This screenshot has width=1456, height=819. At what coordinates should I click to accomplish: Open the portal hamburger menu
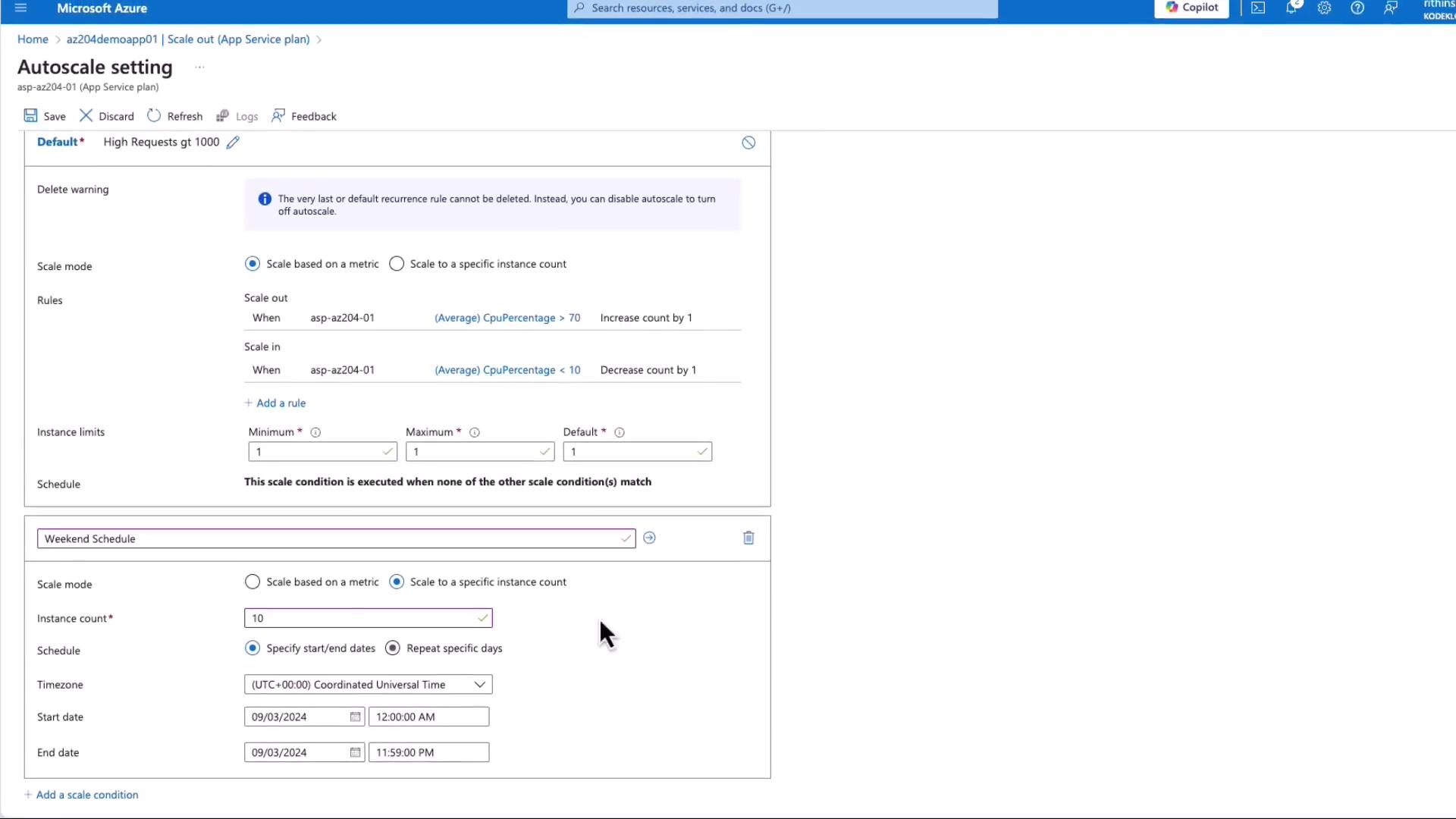point(20,8)
